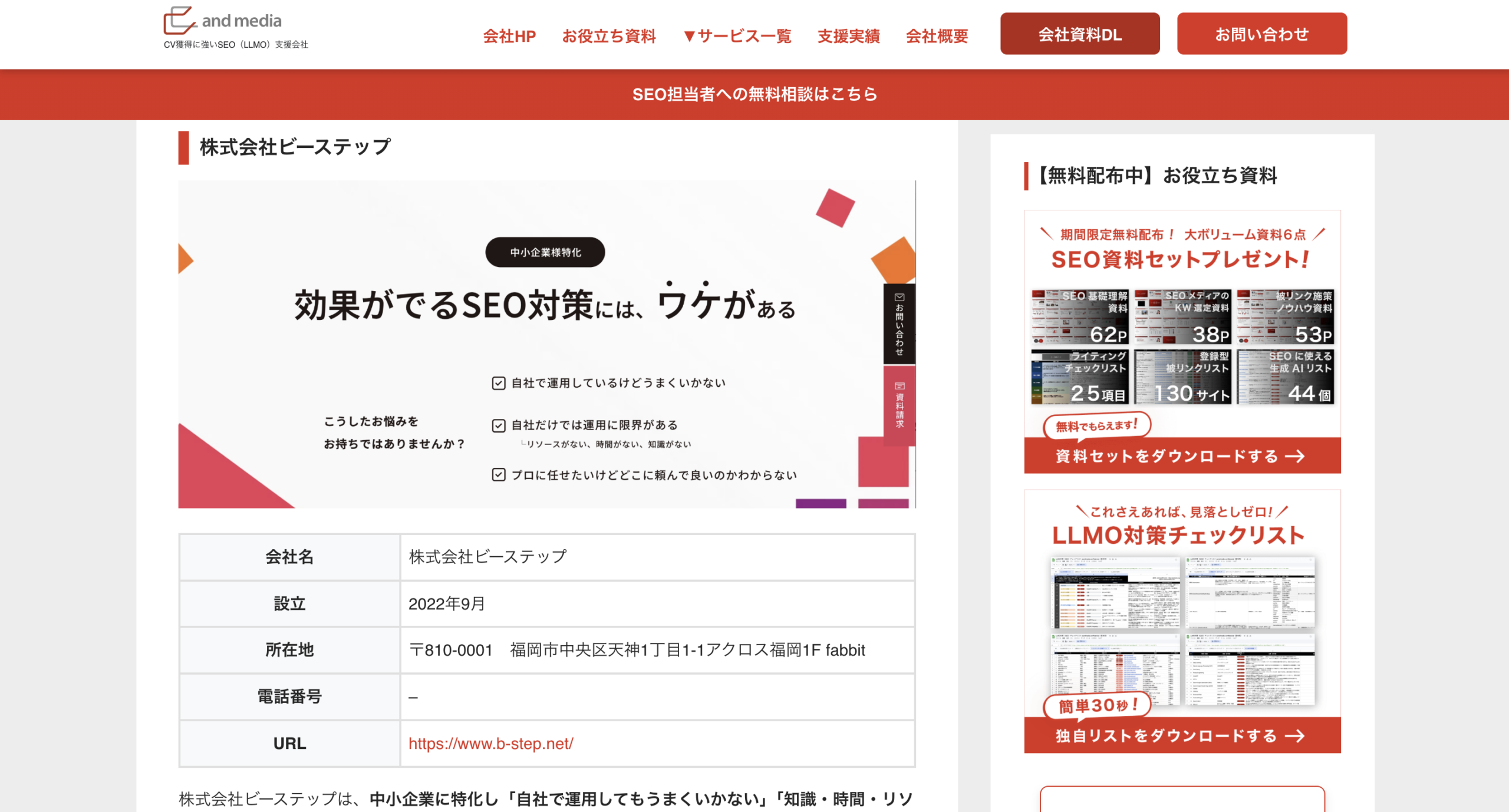Click the 会社名 table header cell
1509x812 pixels.
289,557
